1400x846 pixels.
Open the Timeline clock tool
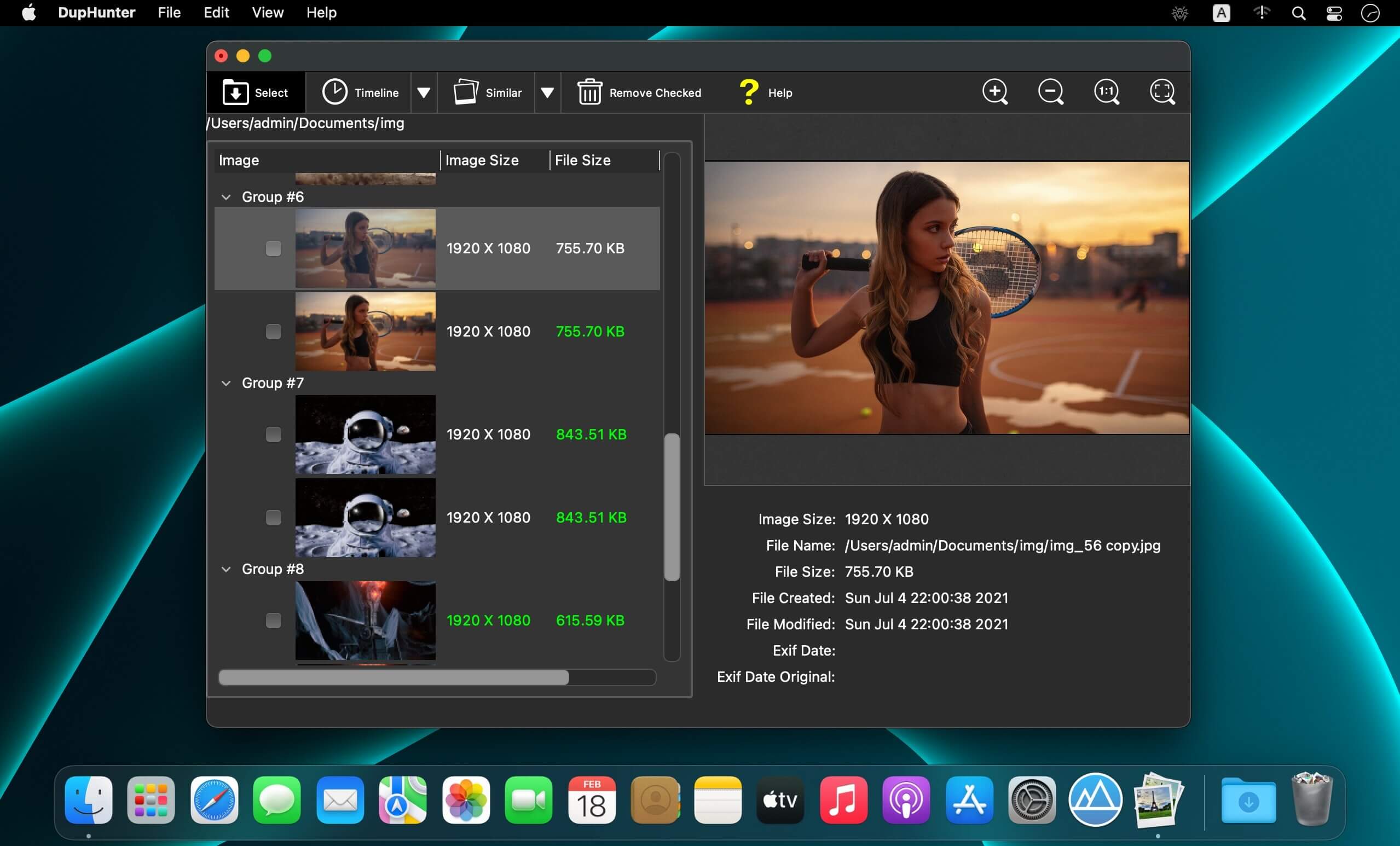(334, 92)
